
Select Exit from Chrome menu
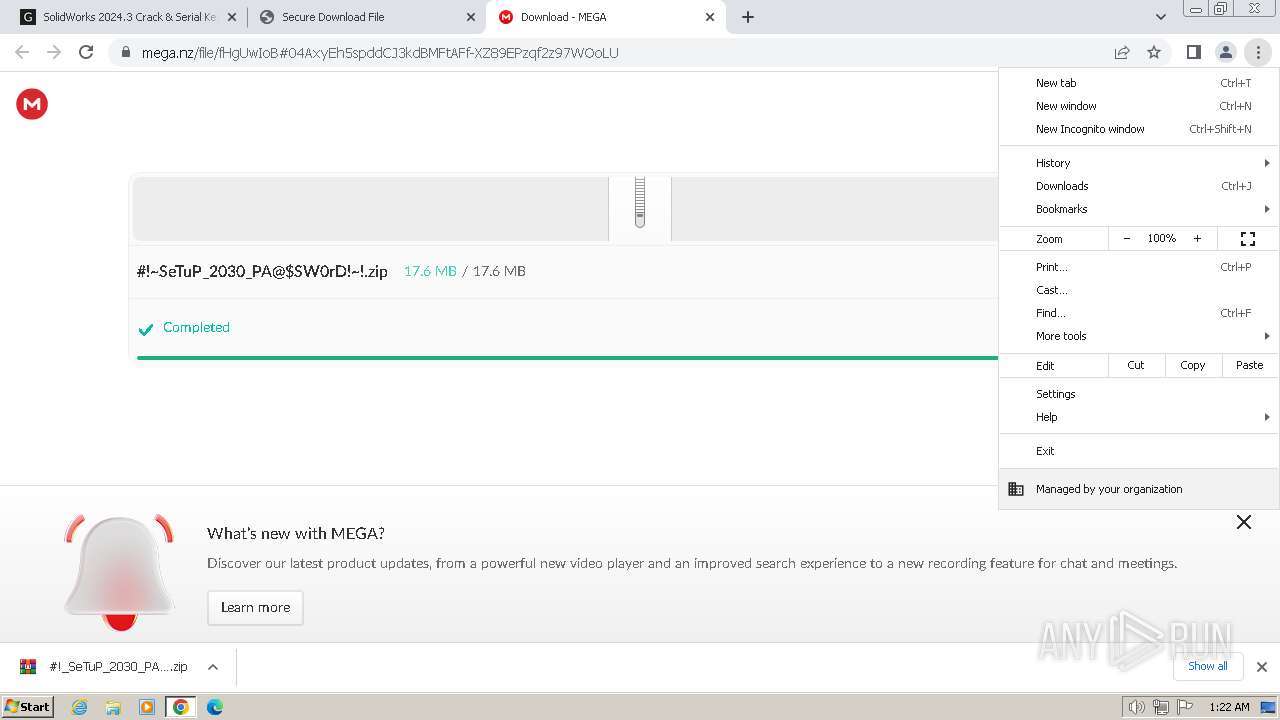[x=1139, y=451]
